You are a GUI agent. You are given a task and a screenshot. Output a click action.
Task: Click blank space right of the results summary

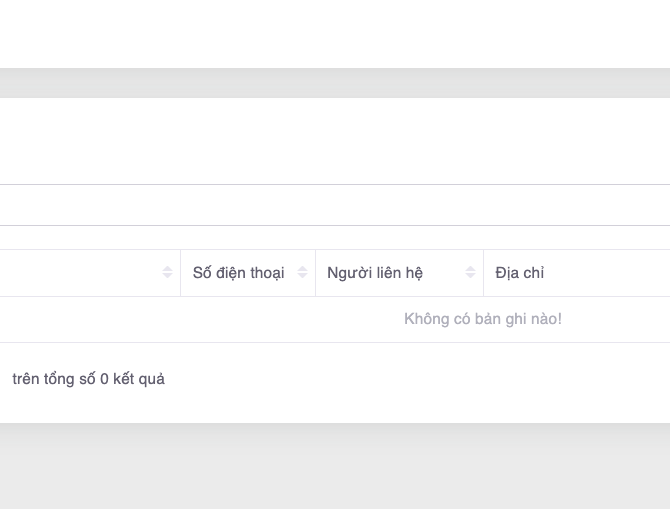point(420,379)
